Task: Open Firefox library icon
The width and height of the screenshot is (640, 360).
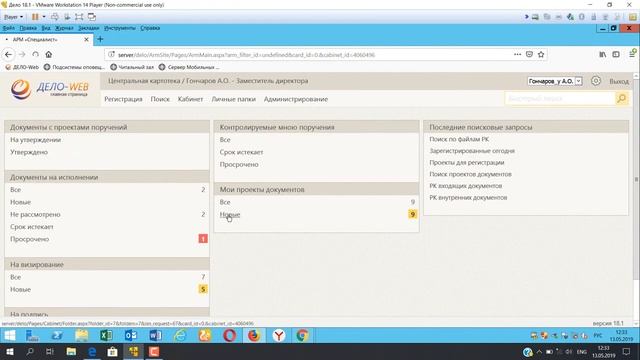Action: point(602,54)
